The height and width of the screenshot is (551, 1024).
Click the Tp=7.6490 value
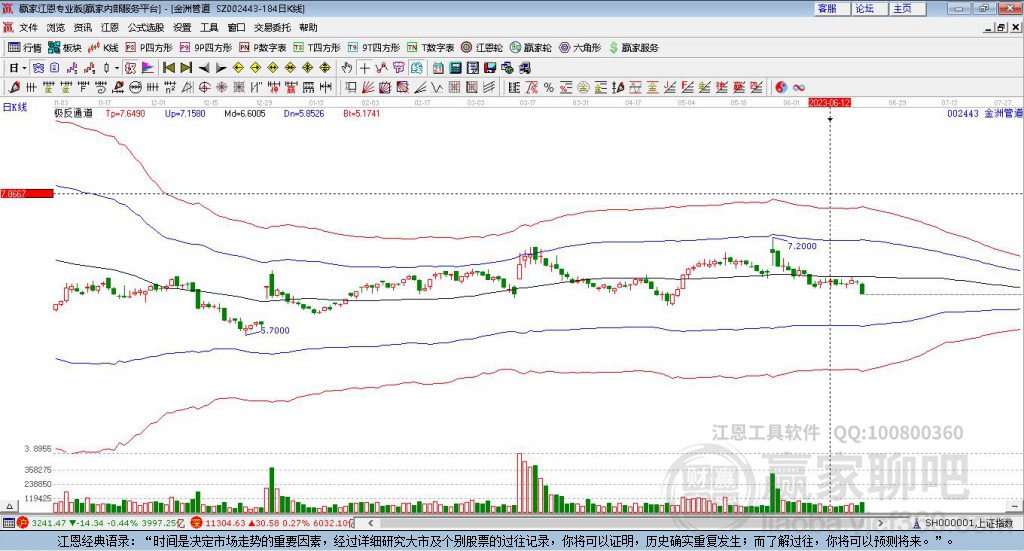[125, 113]
